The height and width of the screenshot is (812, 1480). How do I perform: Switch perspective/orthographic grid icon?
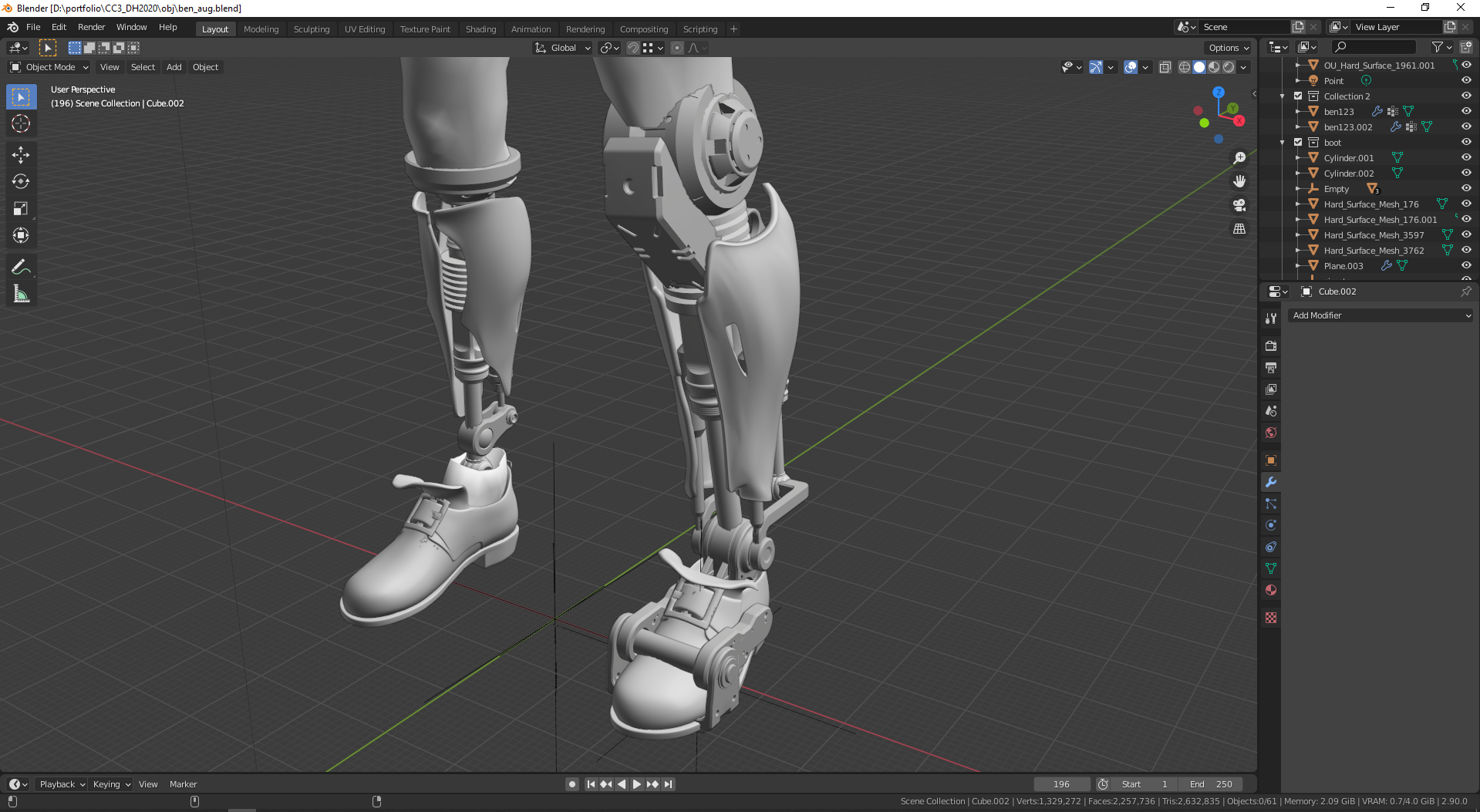coord(1239,229)
